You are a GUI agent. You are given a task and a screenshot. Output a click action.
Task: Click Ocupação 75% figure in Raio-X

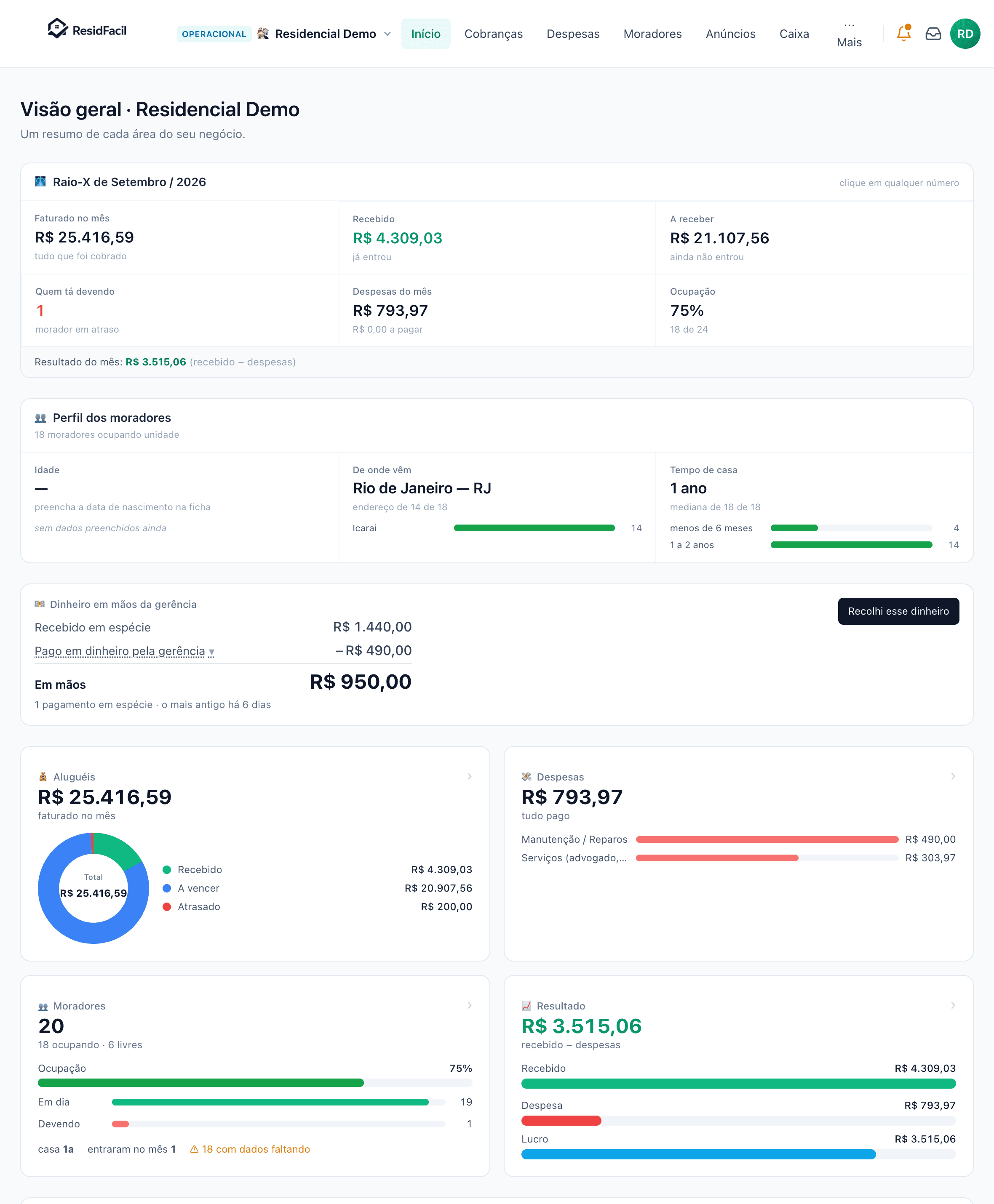687,311
